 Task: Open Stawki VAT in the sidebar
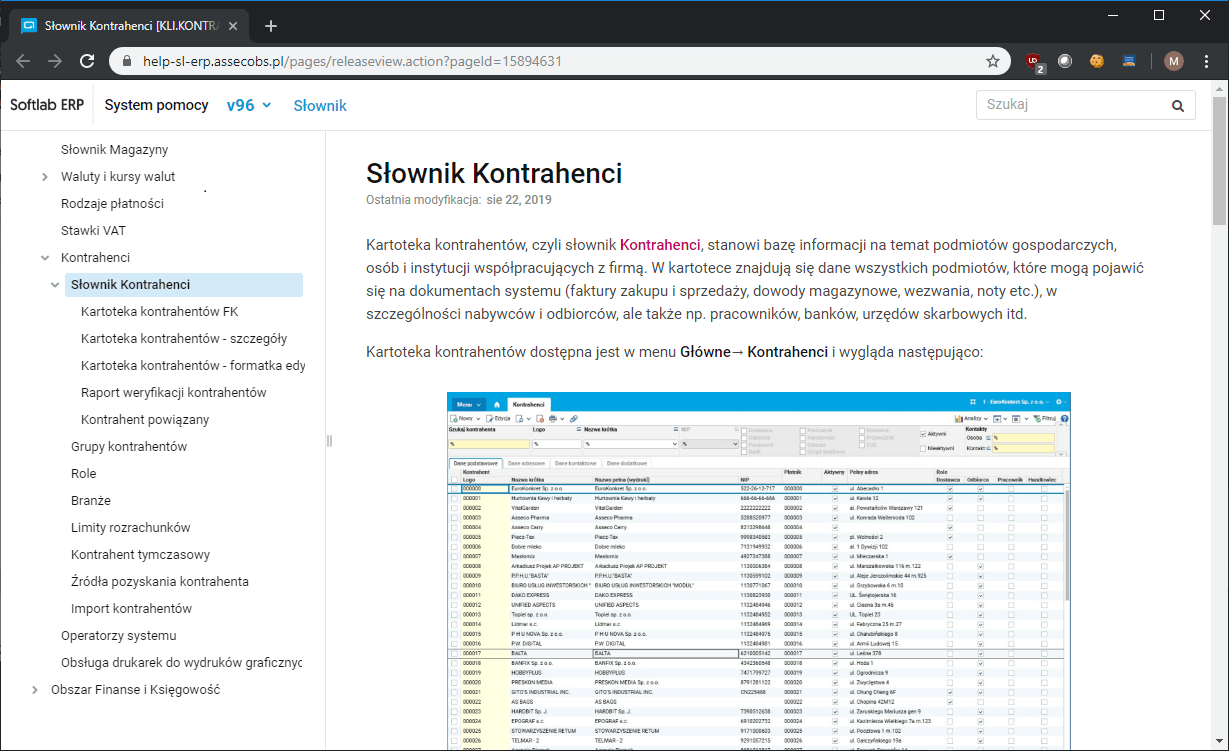click(93, 231)
